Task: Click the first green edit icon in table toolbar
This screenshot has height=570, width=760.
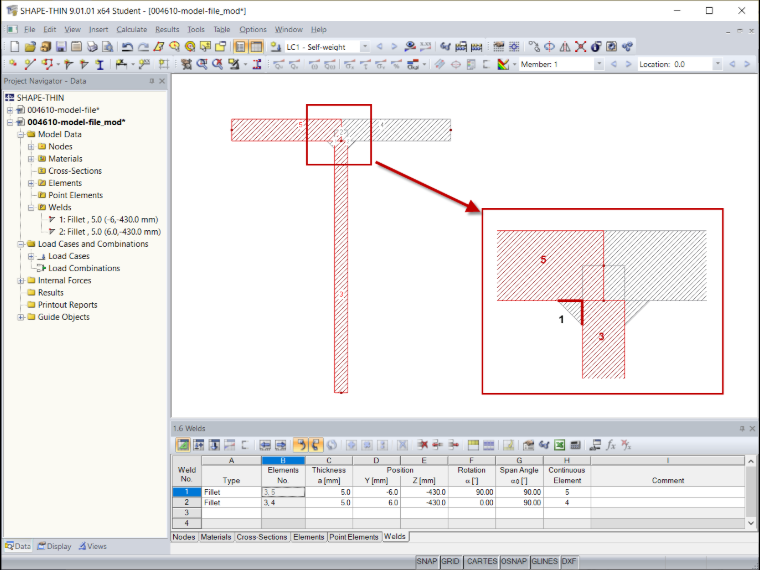Action: pyautogui.click(x=183, y=445)
